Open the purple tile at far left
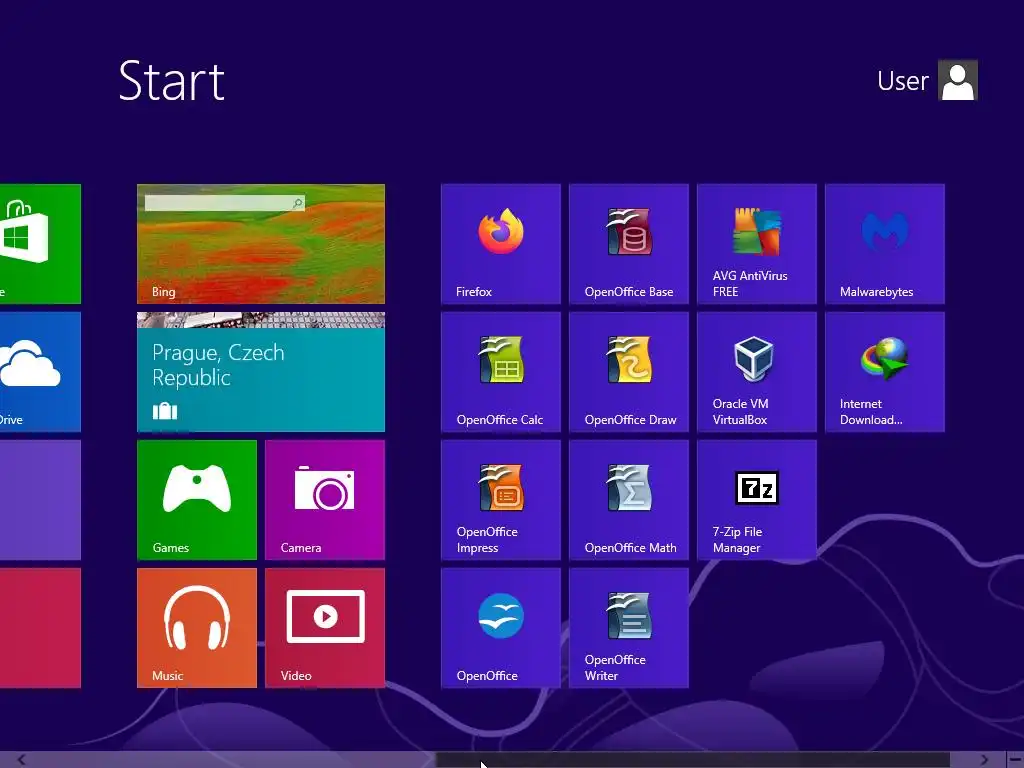The width and height of the screenshot is (1024, 768). tap(40, 500)
